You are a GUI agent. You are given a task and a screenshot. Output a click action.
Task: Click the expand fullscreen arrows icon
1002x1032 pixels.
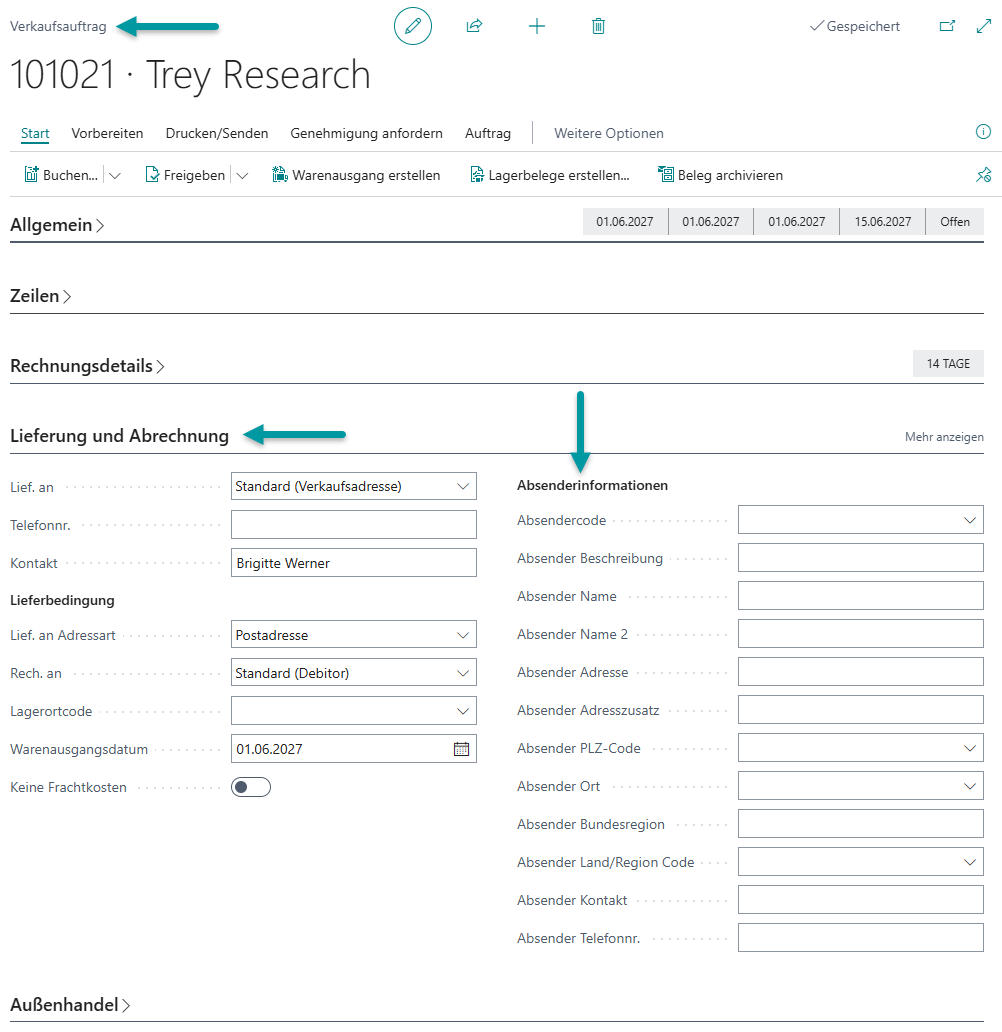(984, 26)
